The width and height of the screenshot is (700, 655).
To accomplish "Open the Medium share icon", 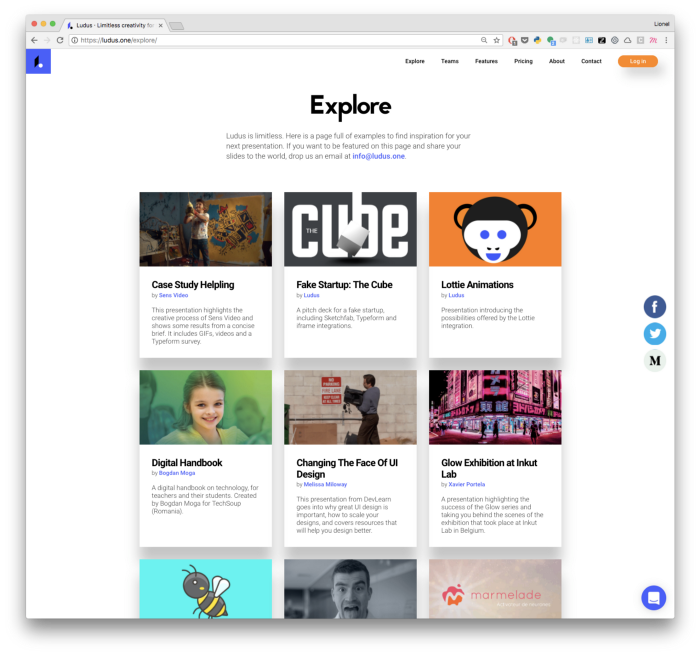I will coord(654,361).
